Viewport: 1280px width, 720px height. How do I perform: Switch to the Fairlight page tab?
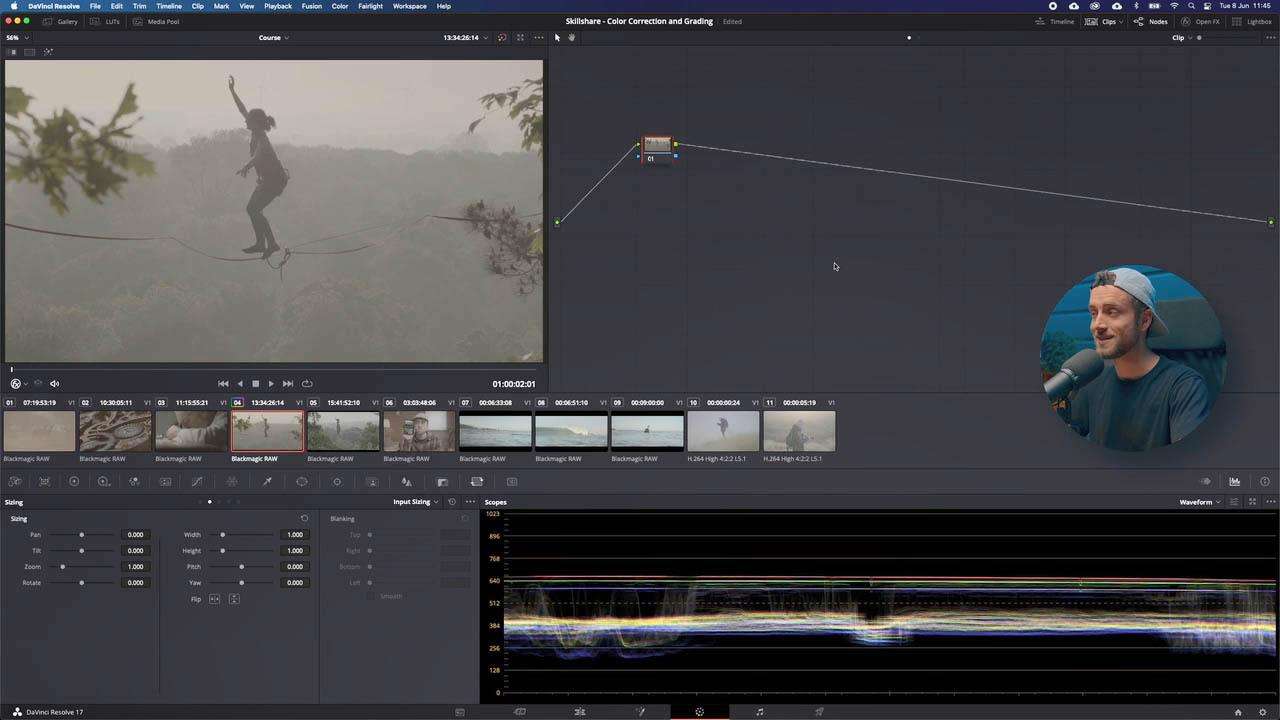click(x=760, y=712)
